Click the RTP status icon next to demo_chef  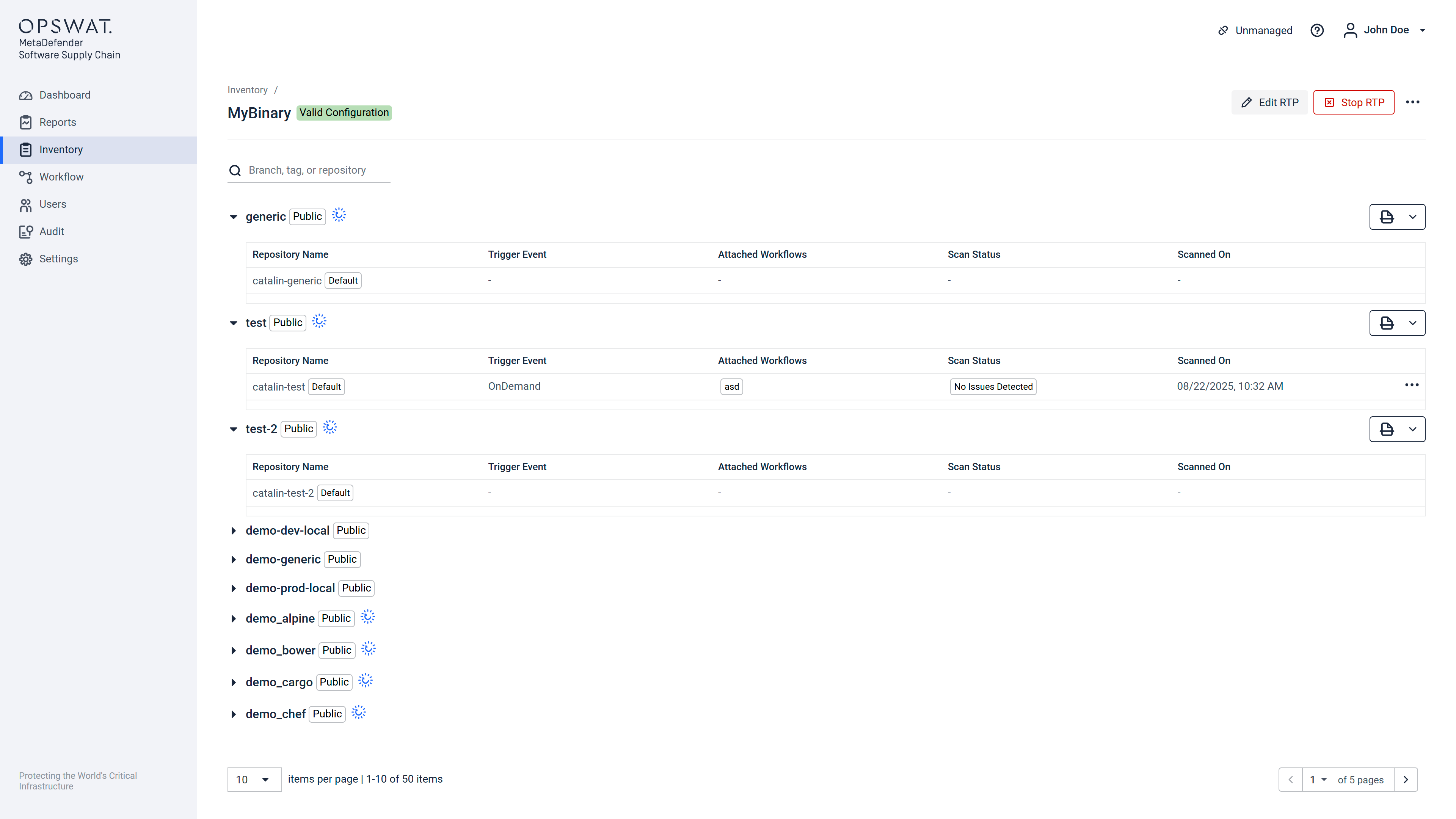click(359, 712)
